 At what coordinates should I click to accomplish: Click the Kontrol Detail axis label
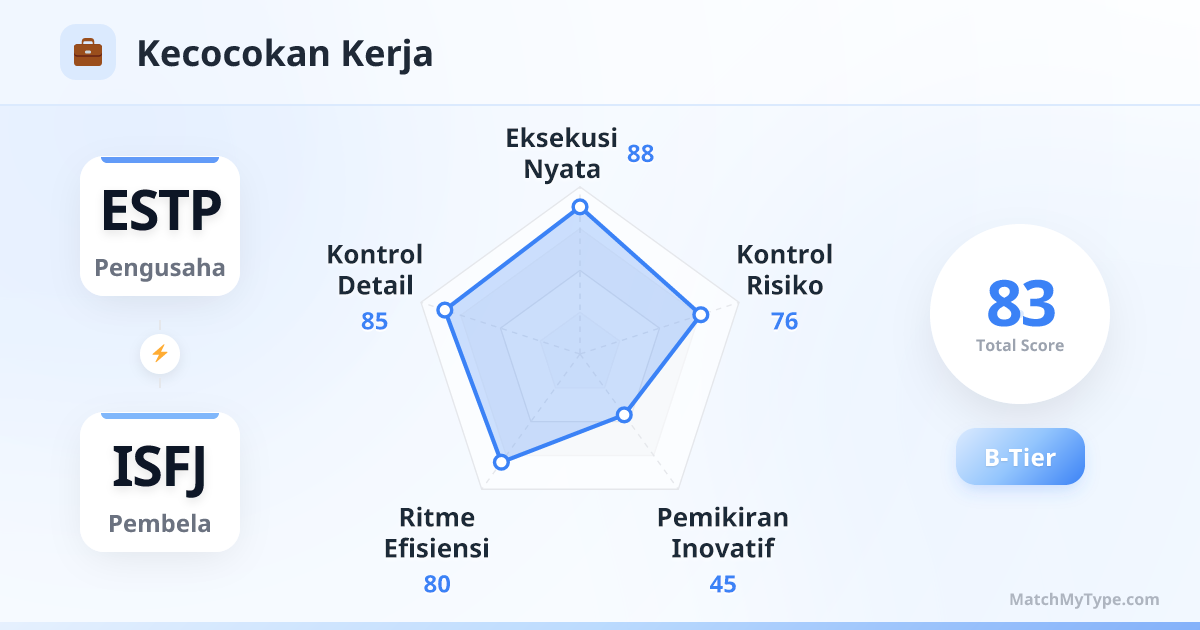click(375, 270)
